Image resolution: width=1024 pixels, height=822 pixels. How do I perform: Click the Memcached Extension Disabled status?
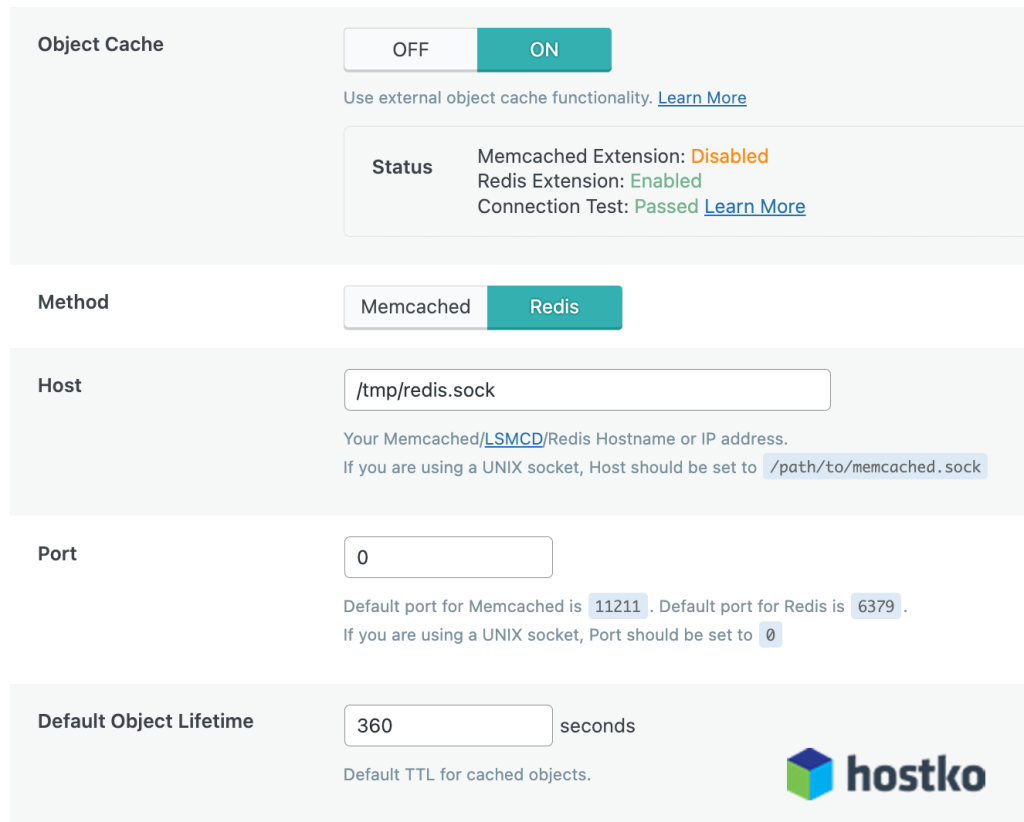tap(729, 156)
